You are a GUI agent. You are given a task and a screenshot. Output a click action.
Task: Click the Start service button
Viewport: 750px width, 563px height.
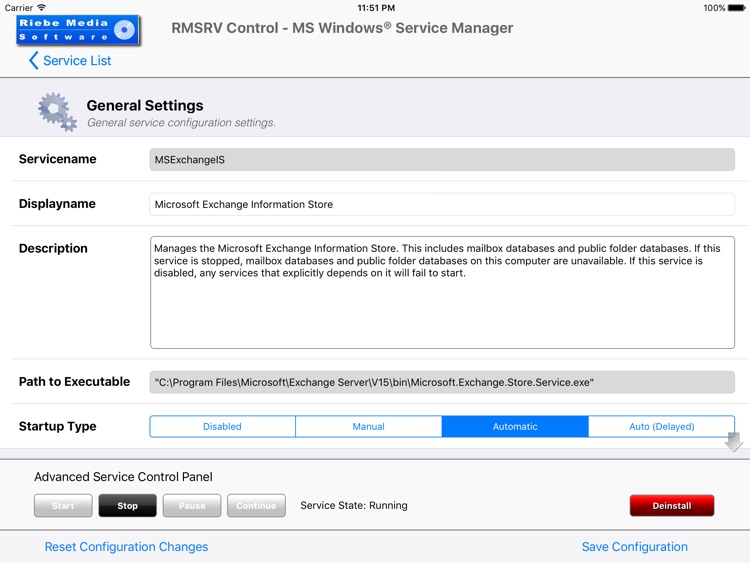coord(63,506)
